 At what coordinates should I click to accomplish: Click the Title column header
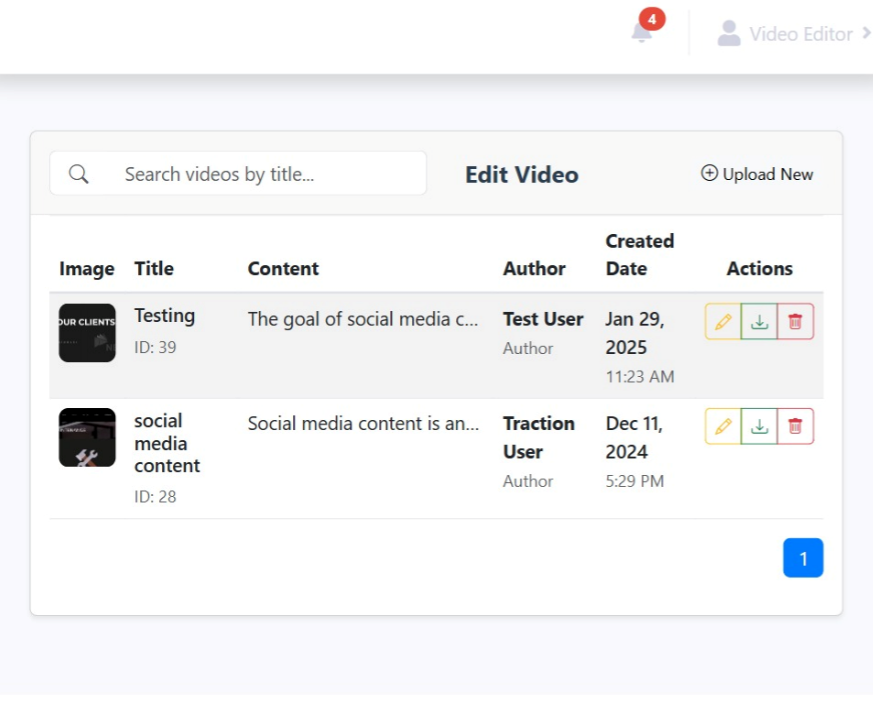[x=154, y=268]
